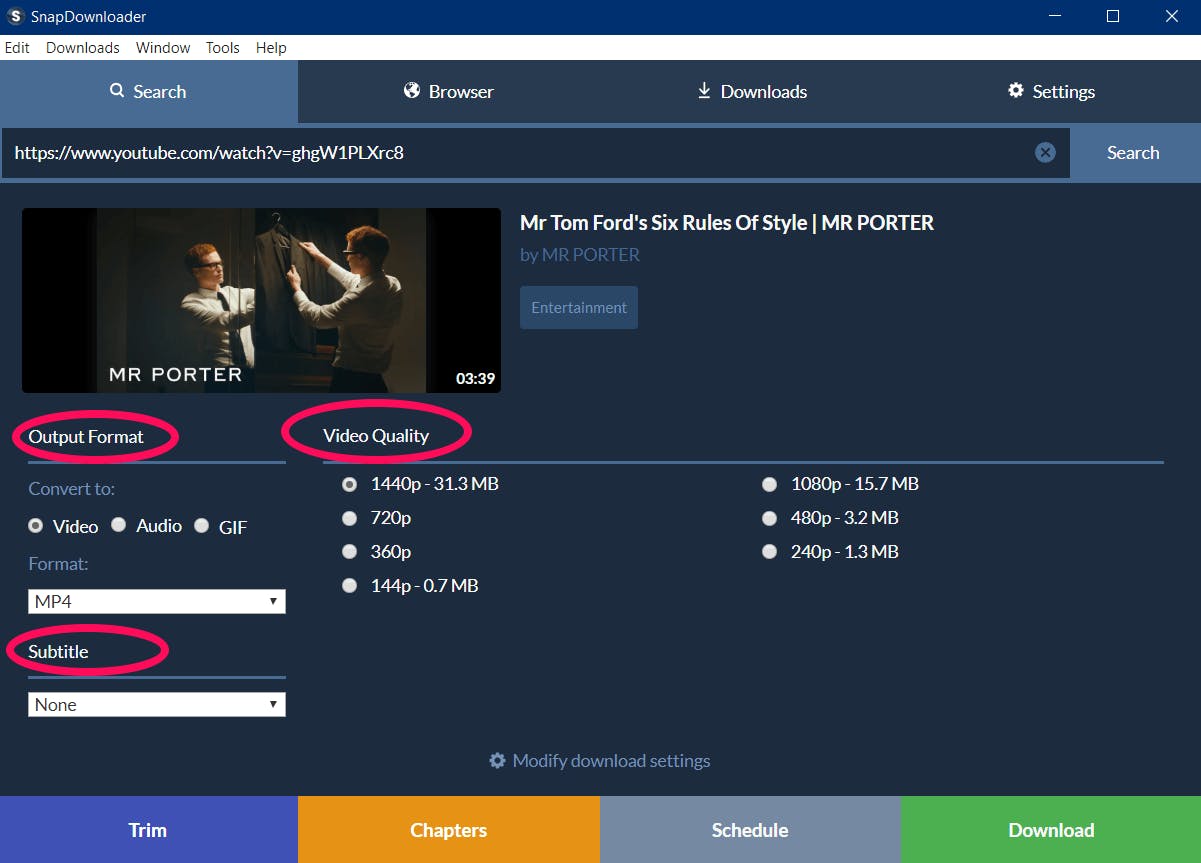
Task: Choose 480p - 3.2 MB quality
Action: pos(769,518)
